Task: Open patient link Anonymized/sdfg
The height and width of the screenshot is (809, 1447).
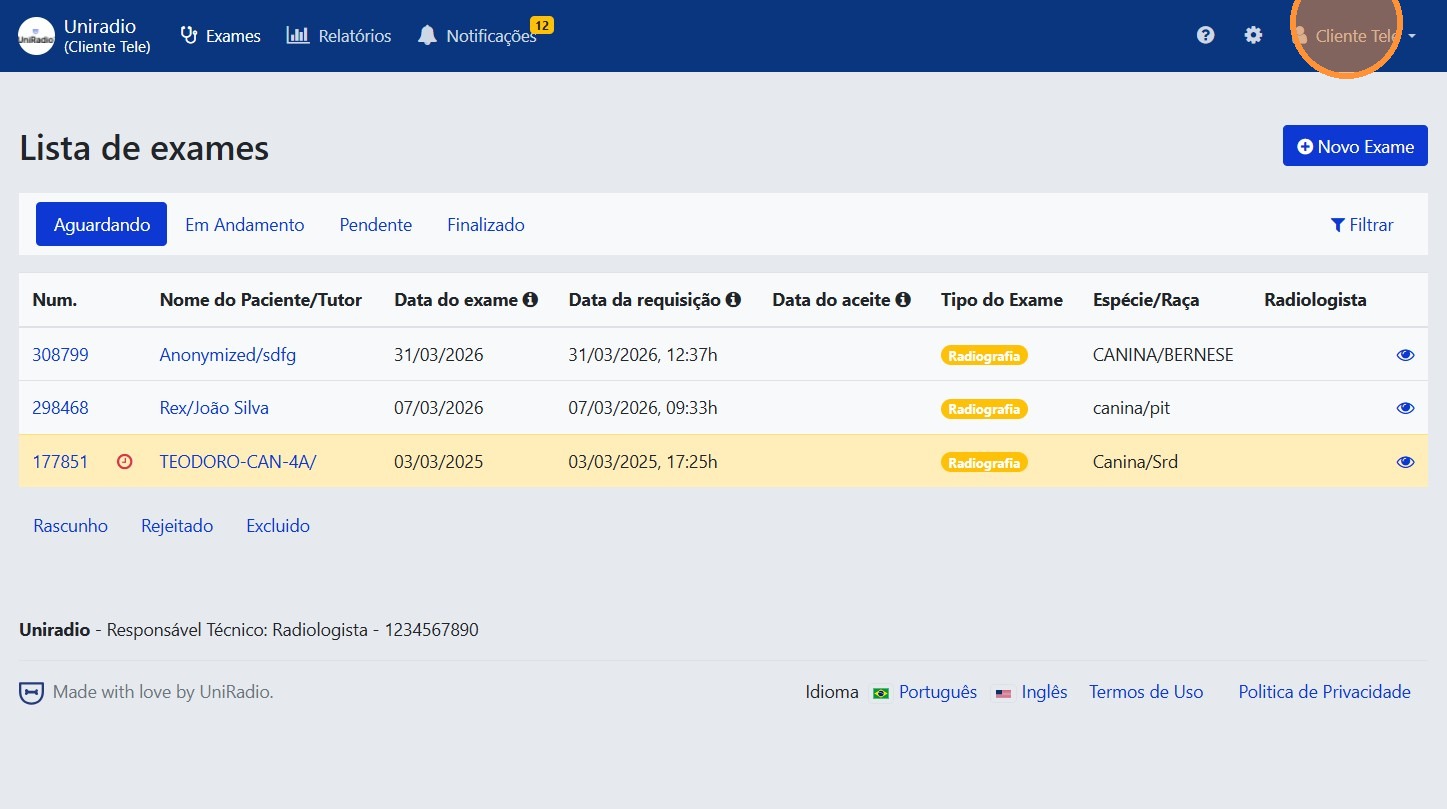Action: [x=227, y=355]
